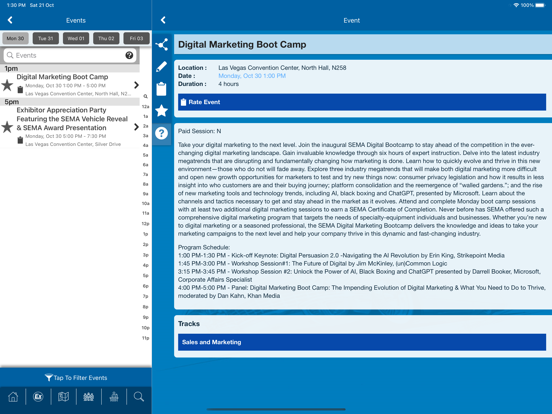Select Exhibitor Appreciation Party event title
The height and width of the screenshot is (414, 552).
(x=72, y=119)
